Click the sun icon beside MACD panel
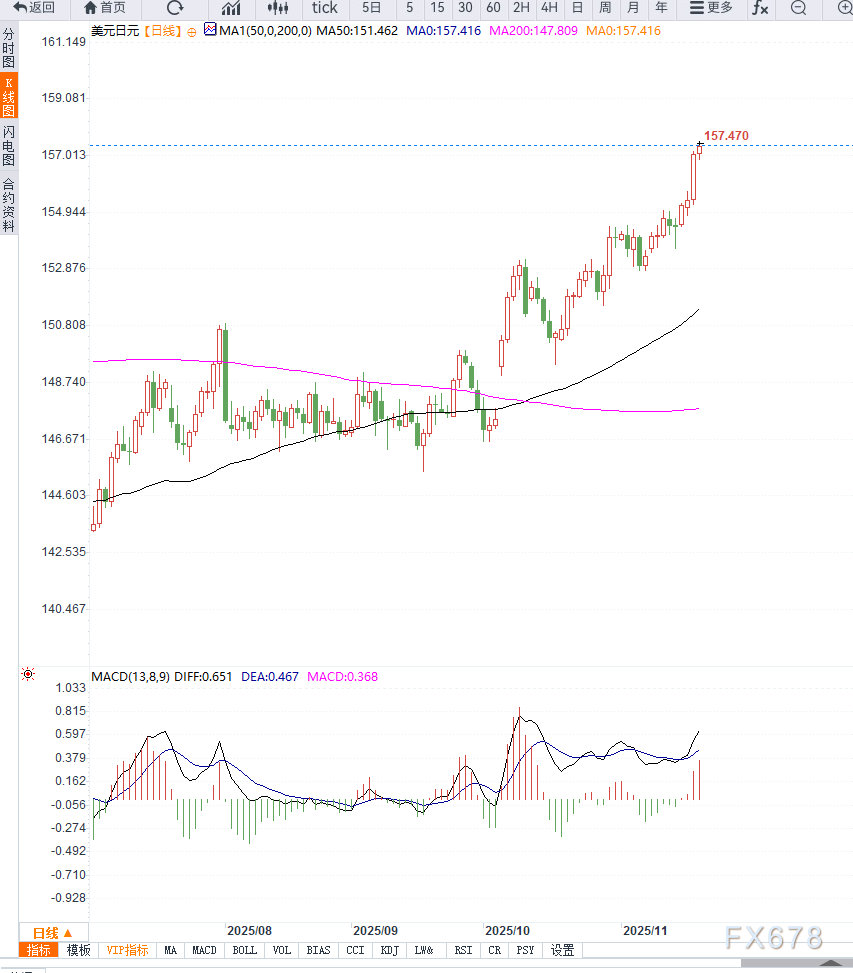 [x=27, y=675]
